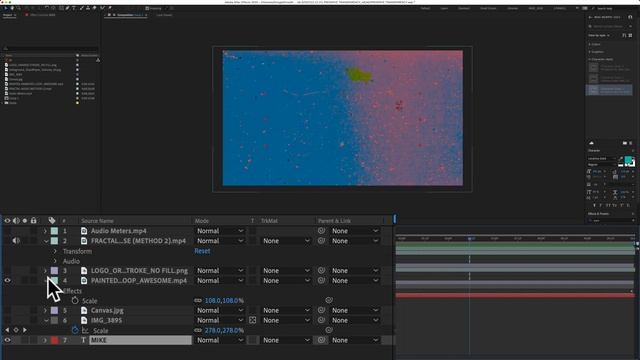Open Parent dropdown for FRACTAL...SE (METHOD 2).mp4

tap(355, 241)
